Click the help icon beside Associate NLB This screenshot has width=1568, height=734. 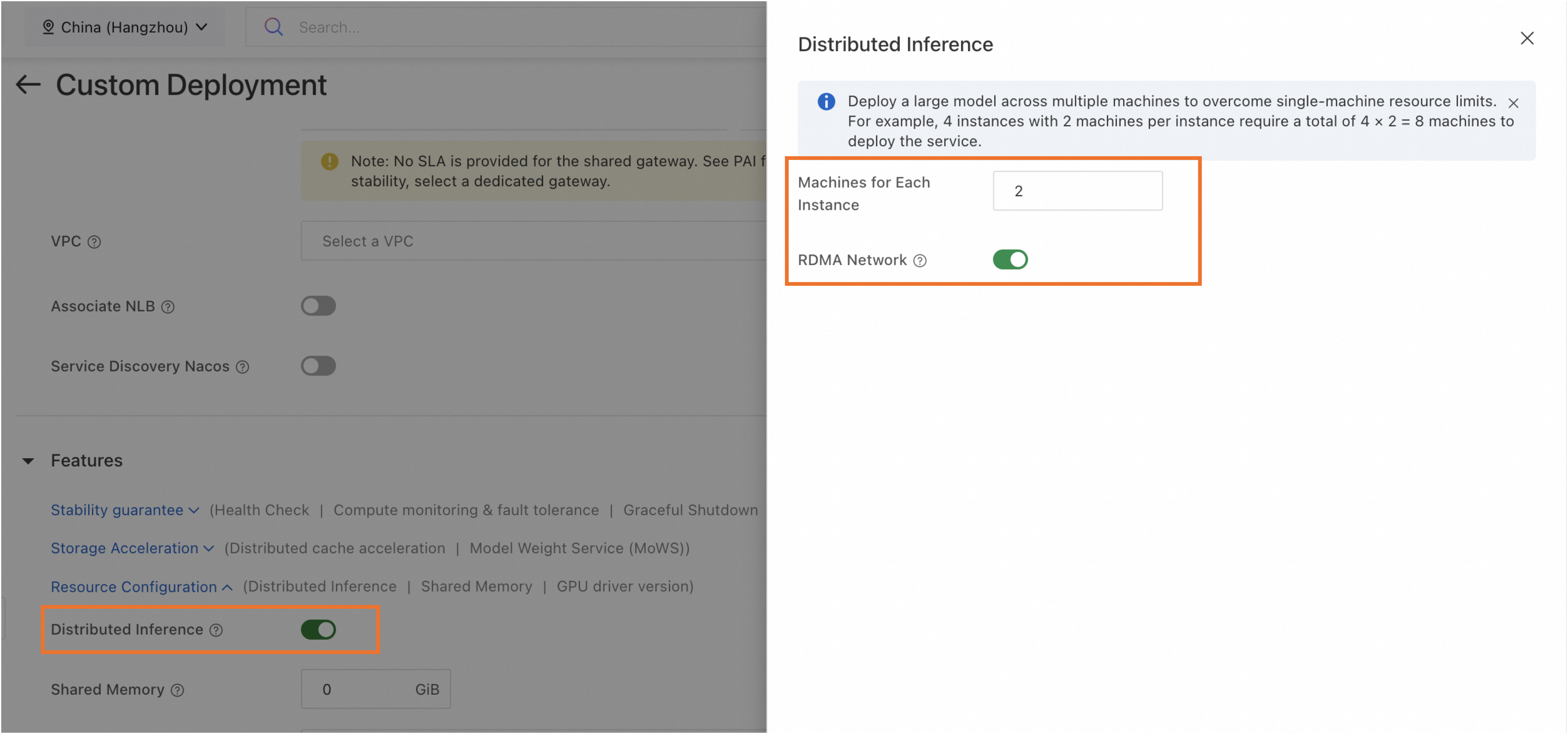pos(168,307)
